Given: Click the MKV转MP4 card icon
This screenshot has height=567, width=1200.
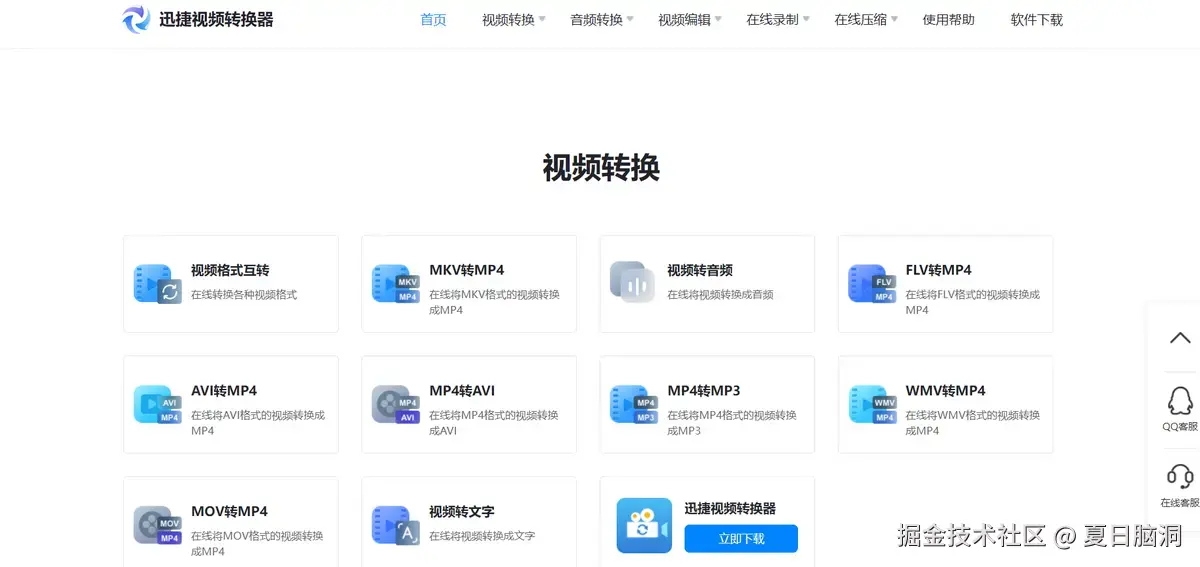Looking at the screenshot, I should tap(396, 284).
